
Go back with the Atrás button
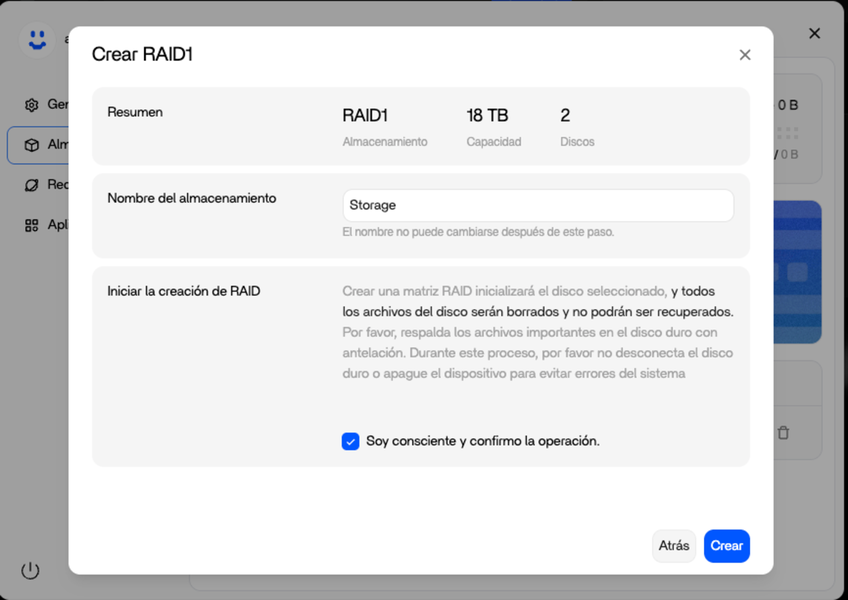click(x=674, y=546)
